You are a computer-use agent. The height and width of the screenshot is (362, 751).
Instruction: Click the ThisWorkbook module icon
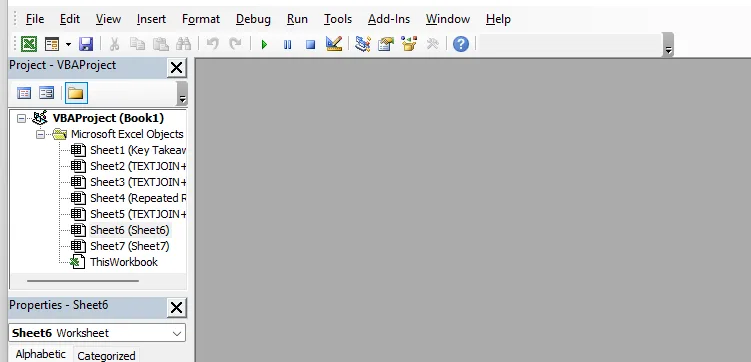(78, 262)
